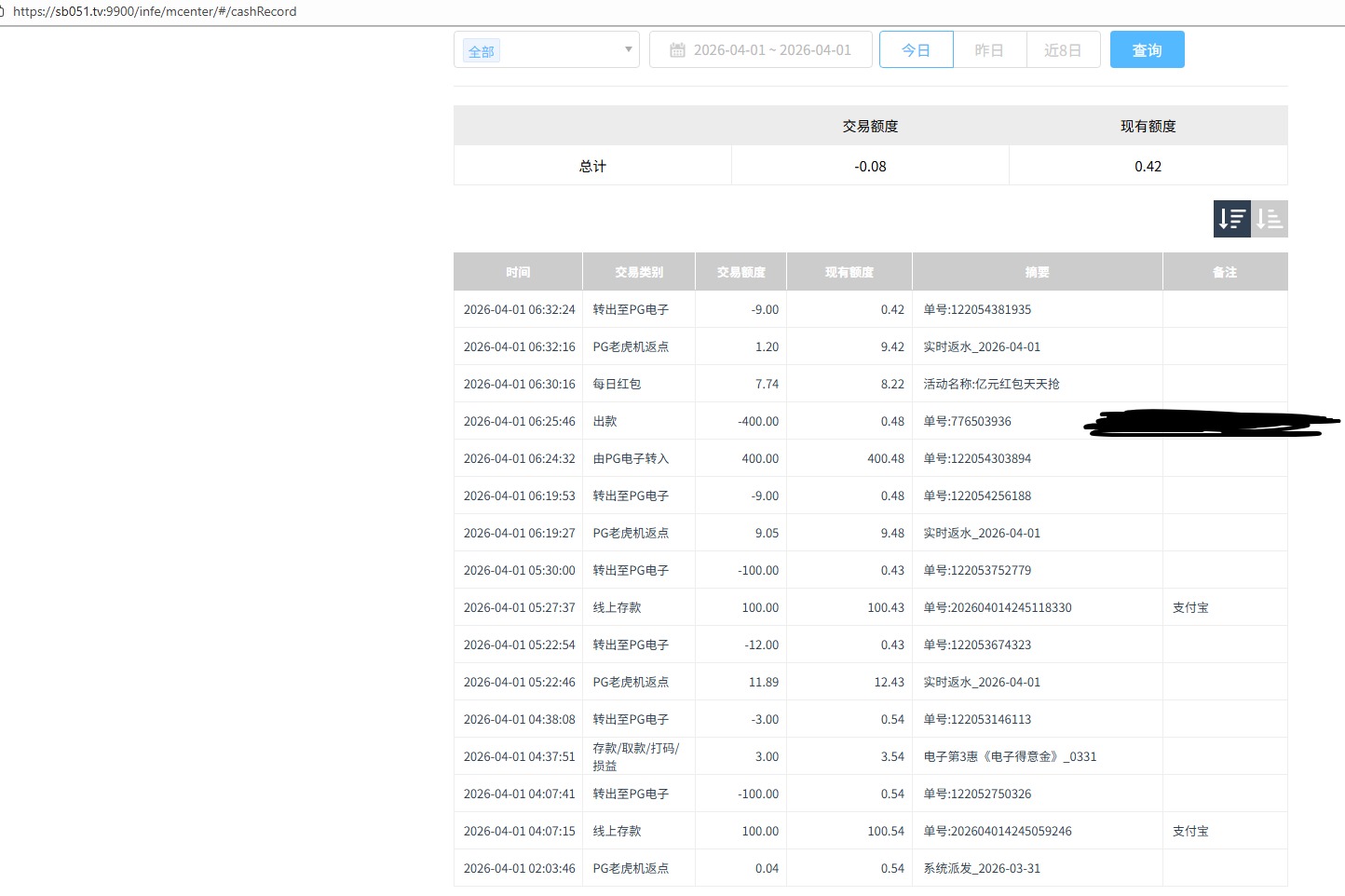The width and height of the screenshot is (1345, 896).
Task: Click 支付宝 remark on the 05:27:37 deposit
Action: [1190, 607]
